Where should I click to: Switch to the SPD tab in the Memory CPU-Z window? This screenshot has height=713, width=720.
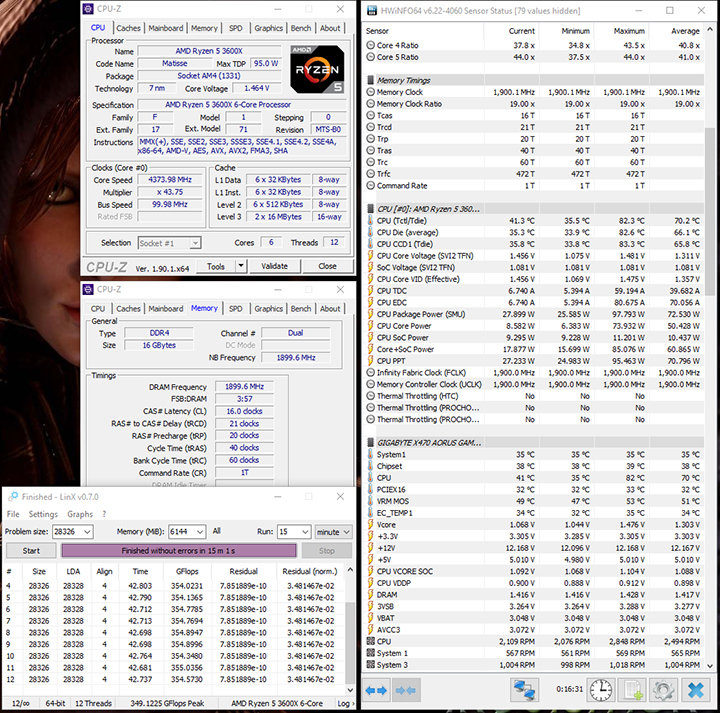235,309
